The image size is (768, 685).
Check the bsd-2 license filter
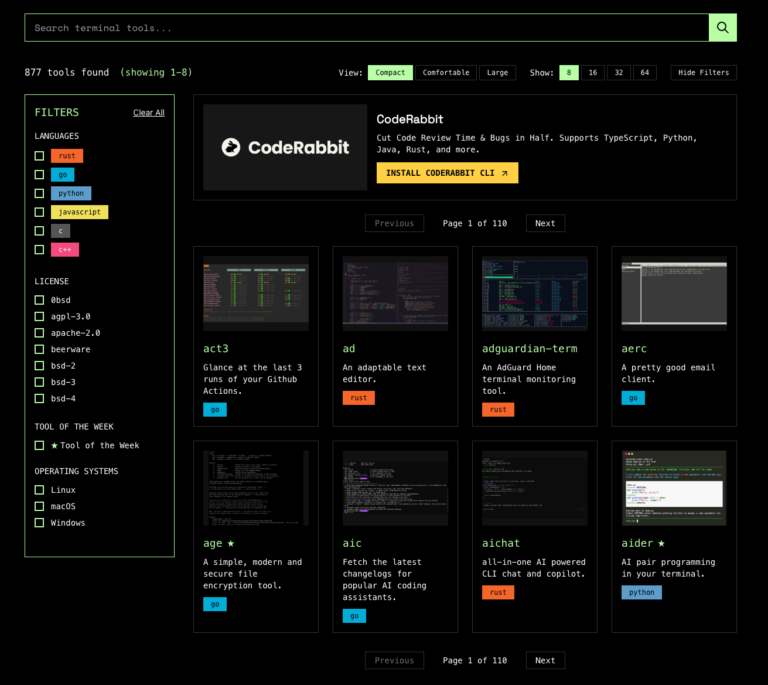coord(39,366)
